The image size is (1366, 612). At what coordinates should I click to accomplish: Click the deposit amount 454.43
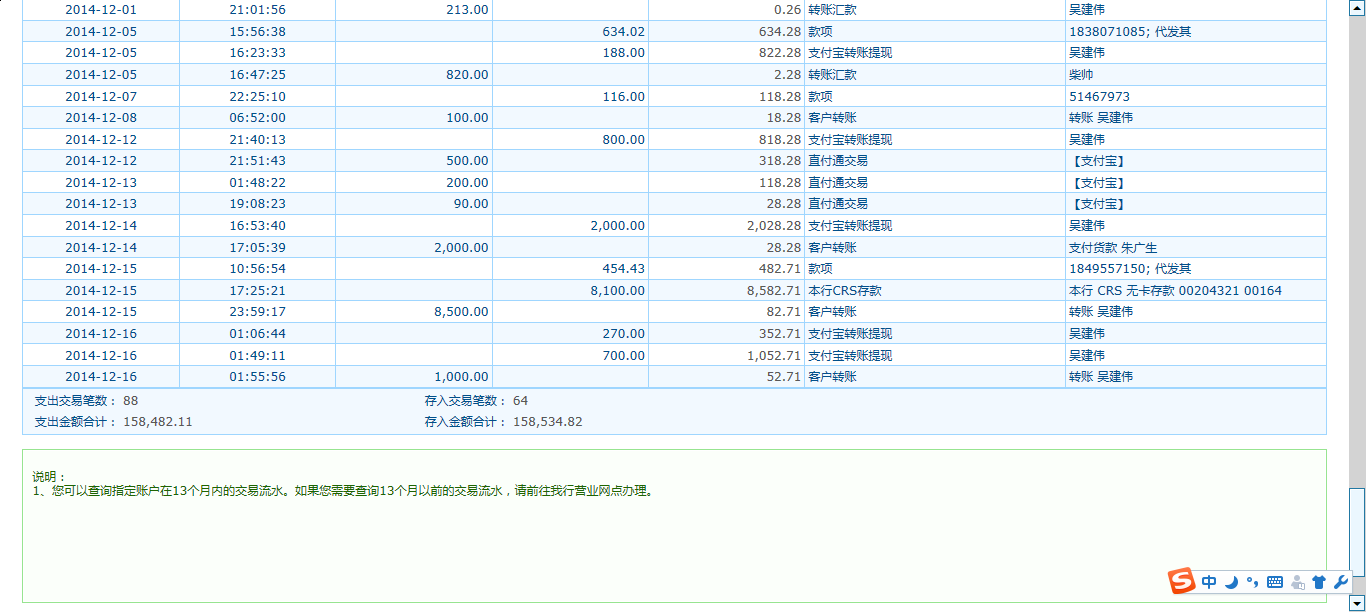coord(623,269)
